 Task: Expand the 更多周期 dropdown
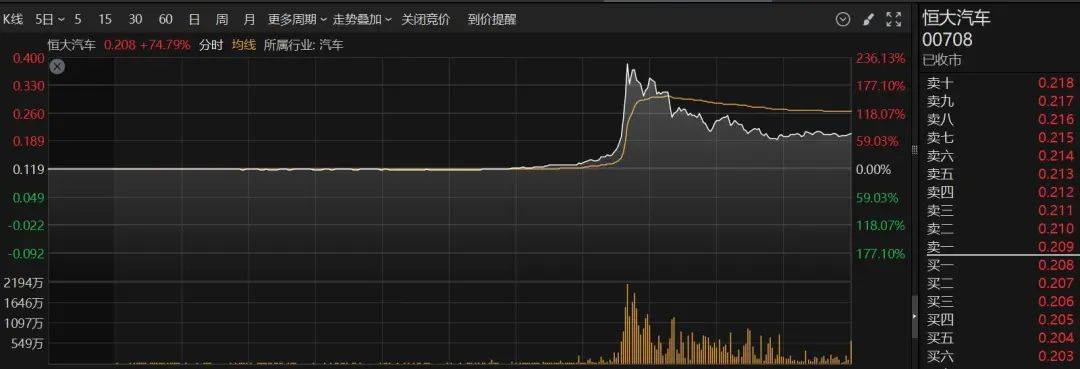click(x=297, y=19)
